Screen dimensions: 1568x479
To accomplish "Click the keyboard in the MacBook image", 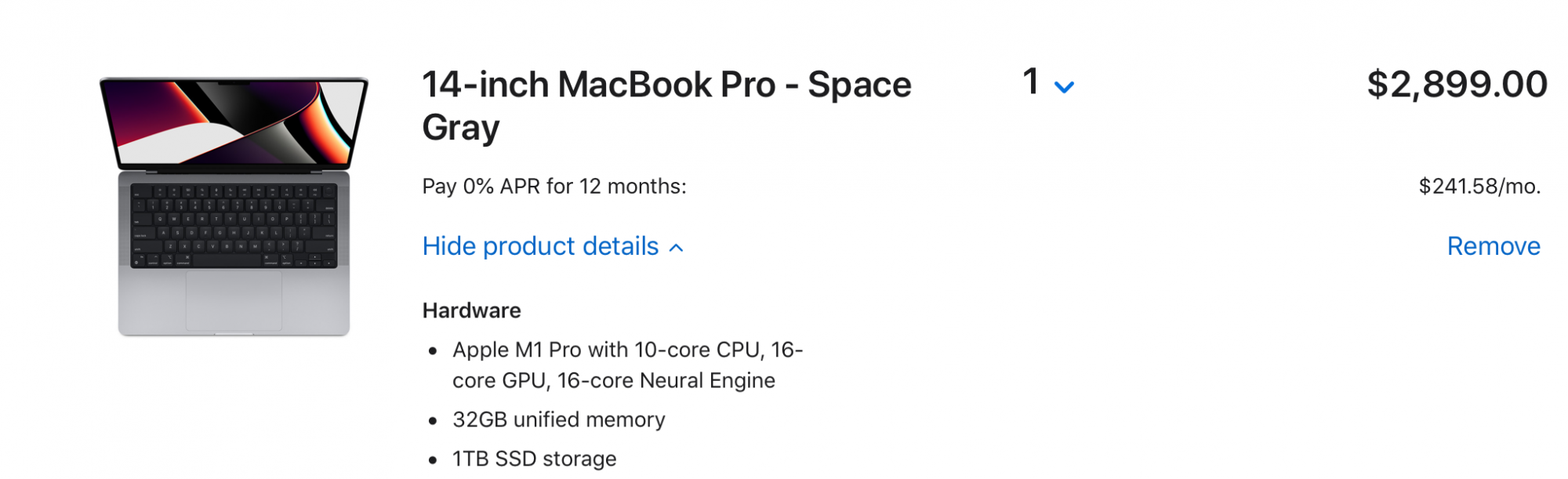I will [234, 226].
